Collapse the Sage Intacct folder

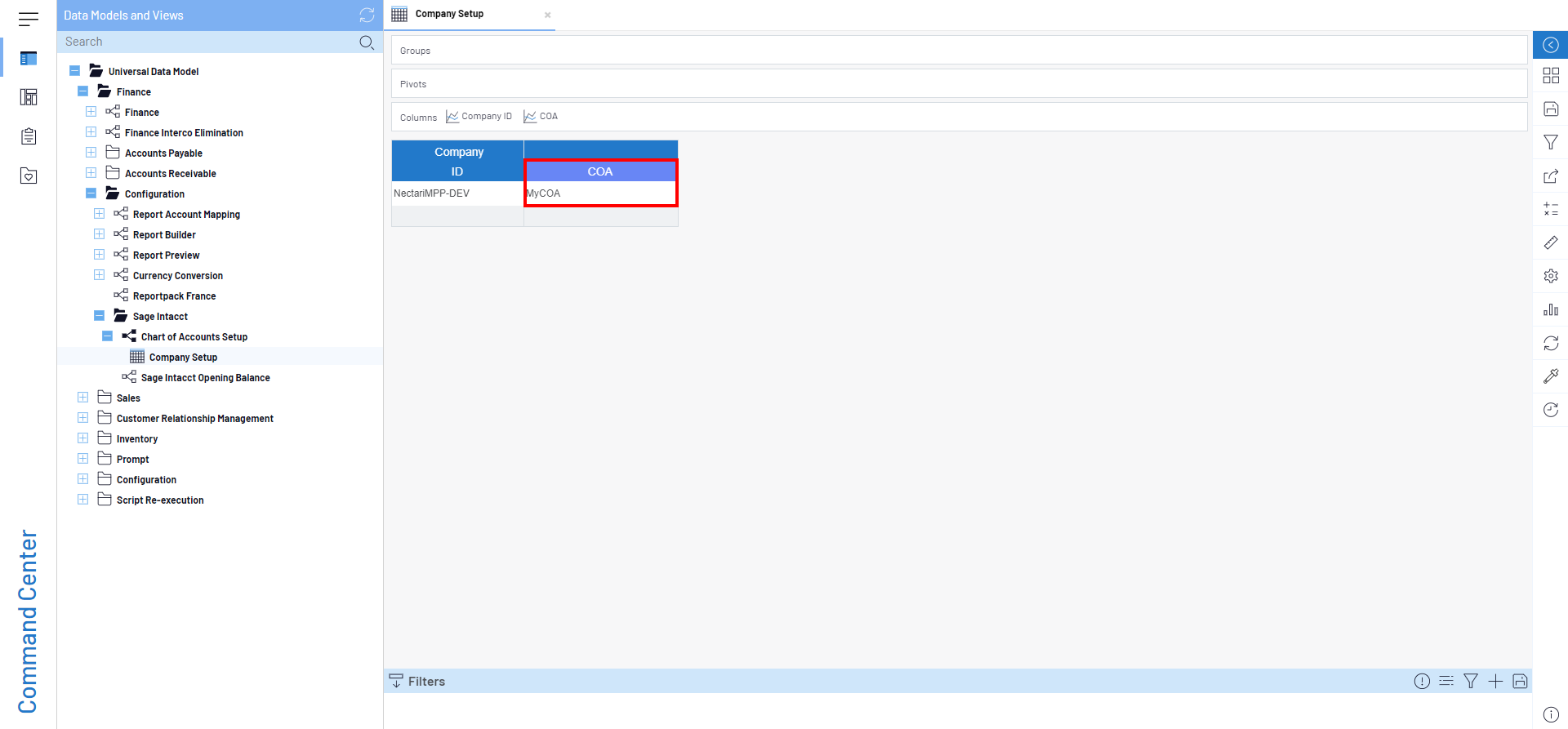100,316
